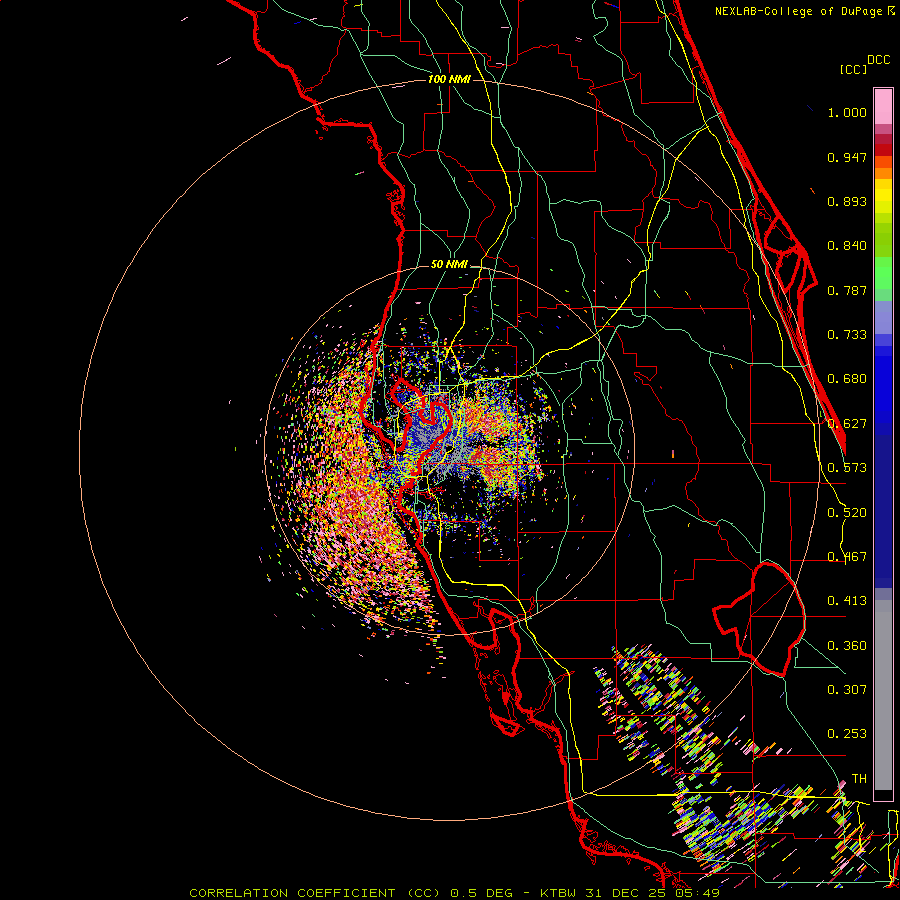900x900 pixels.
Task: Click the Lake Okeechobee red outline
Action: [759, 619]
